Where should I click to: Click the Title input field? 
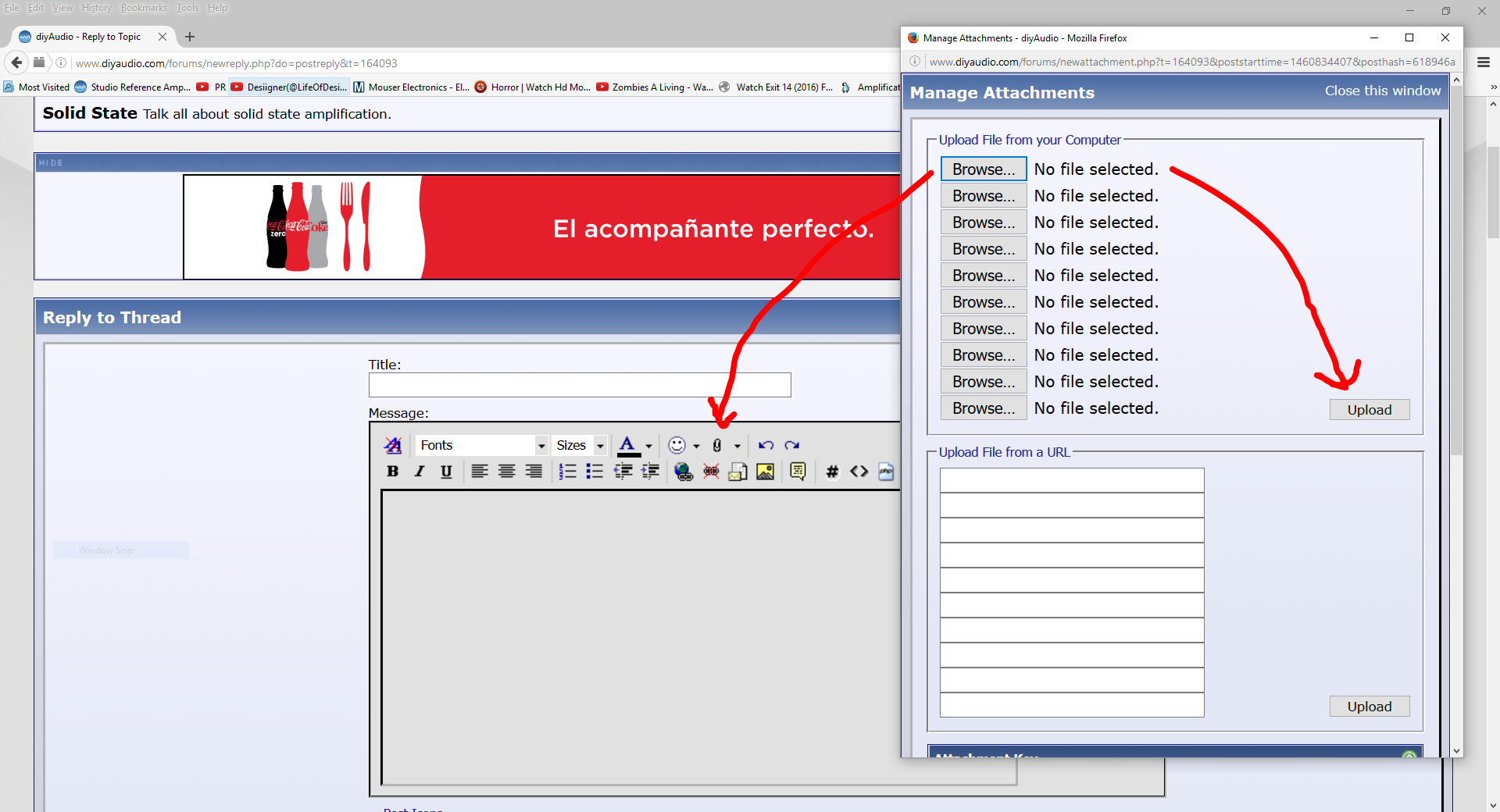point(580,385)
